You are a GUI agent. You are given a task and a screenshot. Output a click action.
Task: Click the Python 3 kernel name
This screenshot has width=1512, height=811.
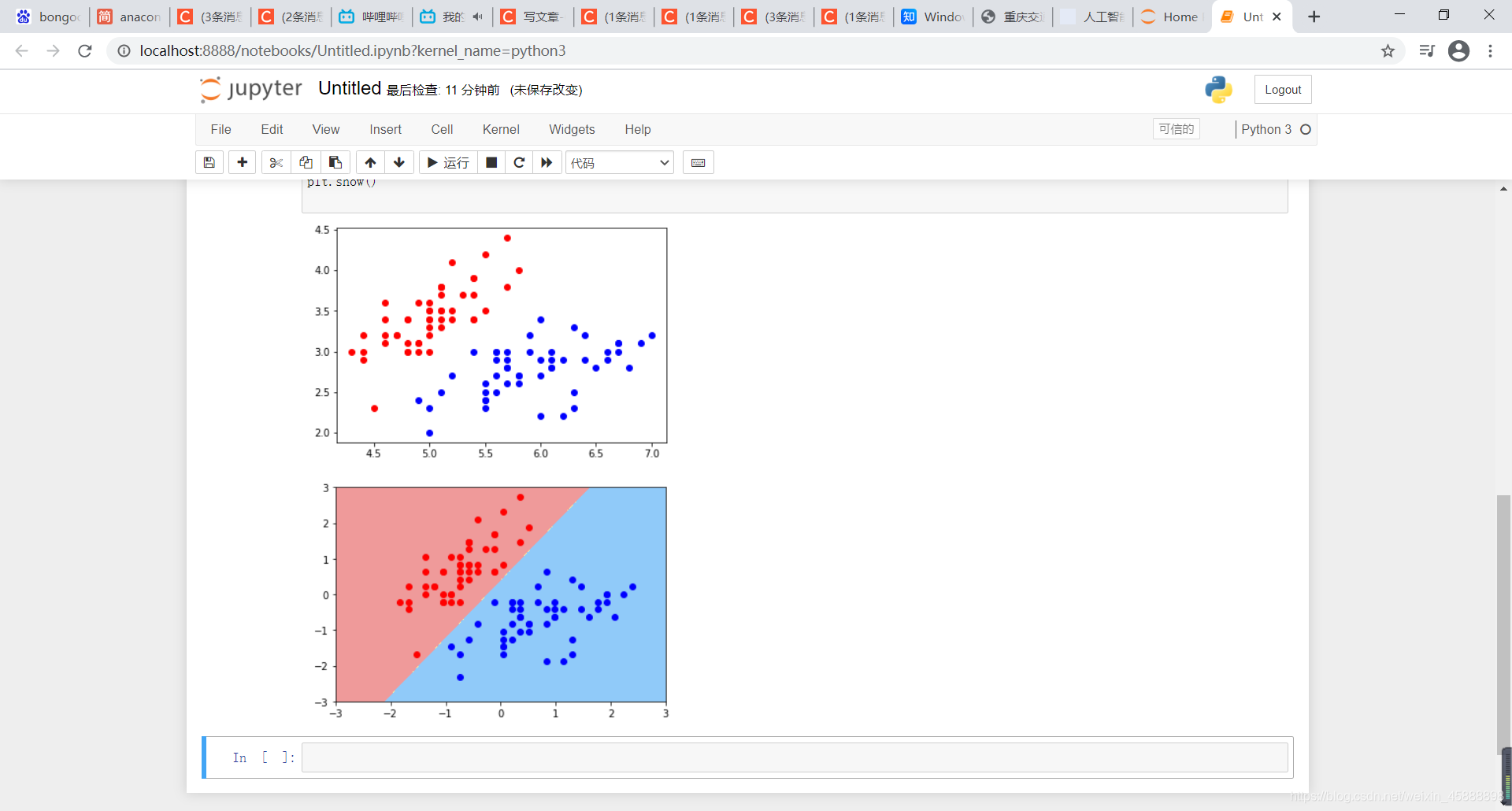click(x=1266, y=129)
